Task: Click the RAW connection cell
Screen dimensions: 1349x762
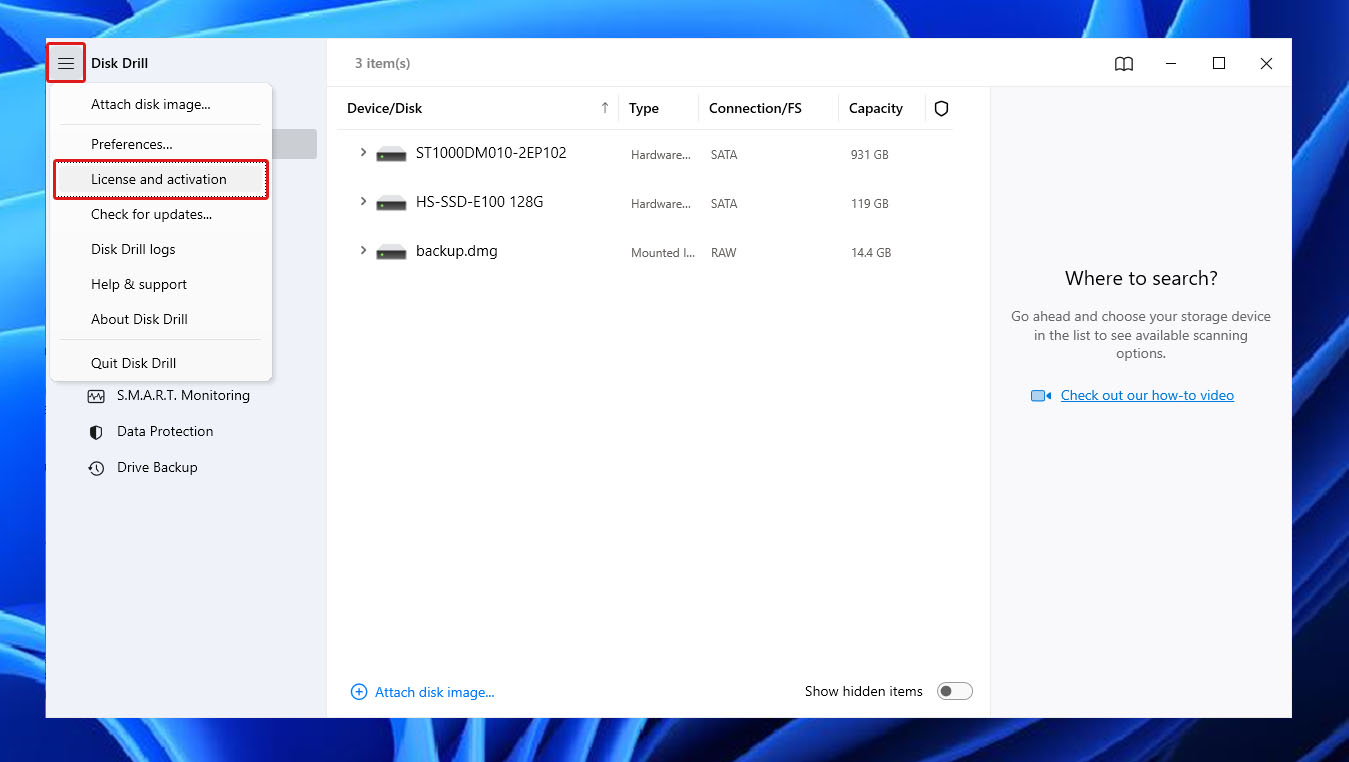Action: click(x=724, y=253)
